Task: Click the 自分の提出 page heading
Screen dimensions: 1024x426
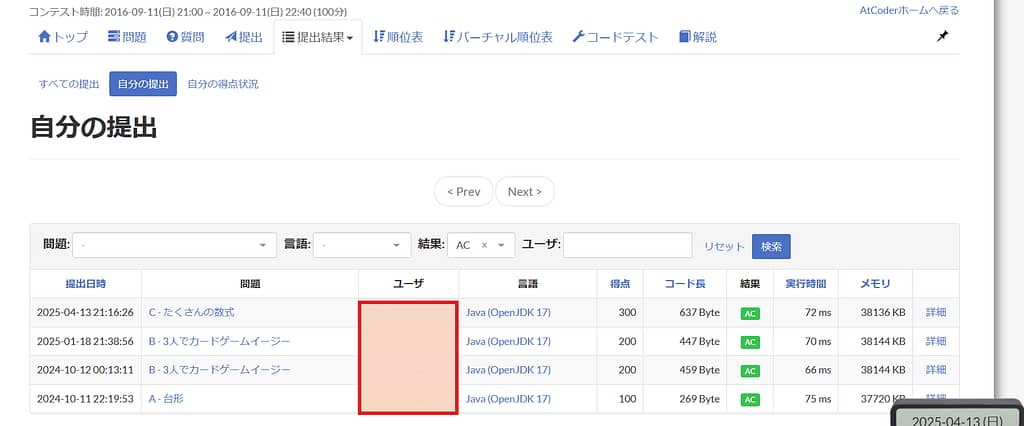Action: 94,128
